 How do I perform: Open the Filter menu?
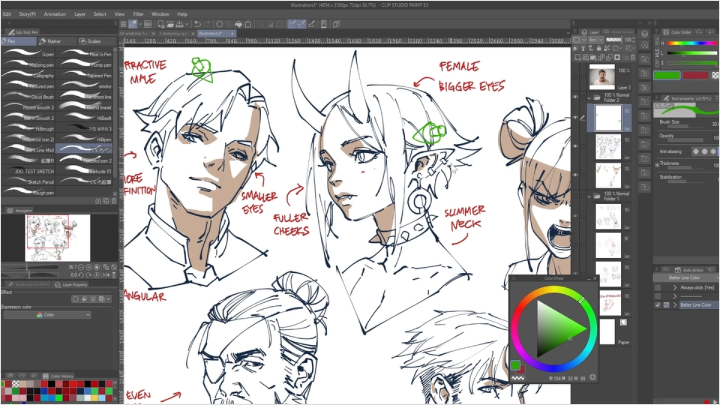coord(138,14)
